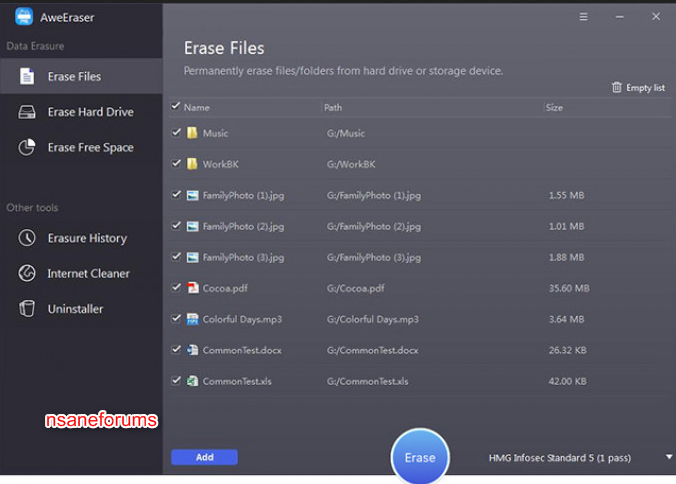The width and height of the screenshot is (676, 484).
Task: Uncheck the FamilyPhoto (1).jpg checkbox
Action: coord(176,194)
